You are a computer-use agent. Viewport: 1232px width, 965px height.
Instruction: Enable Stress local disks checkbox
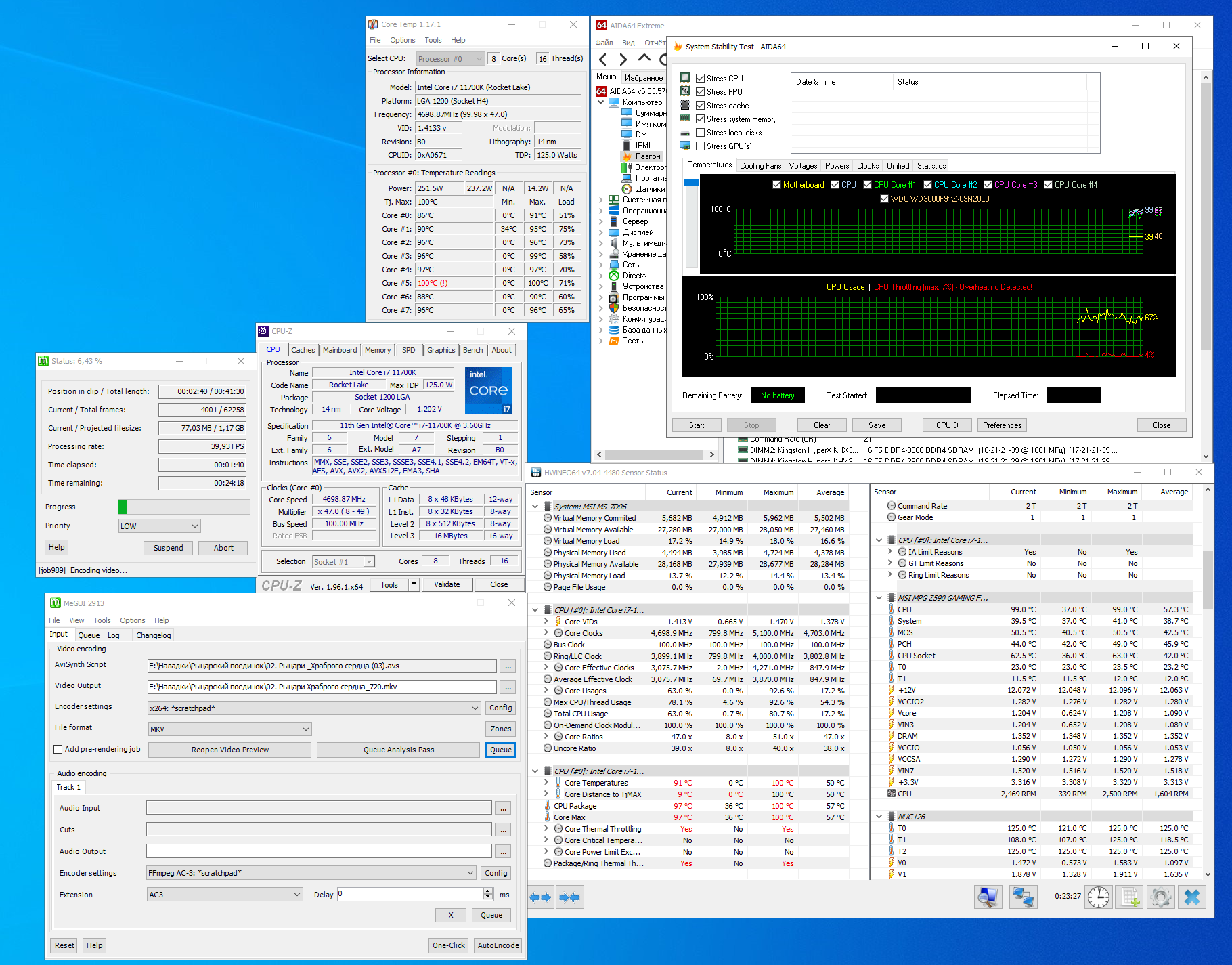pyautogui.click(x=701, y=133)
